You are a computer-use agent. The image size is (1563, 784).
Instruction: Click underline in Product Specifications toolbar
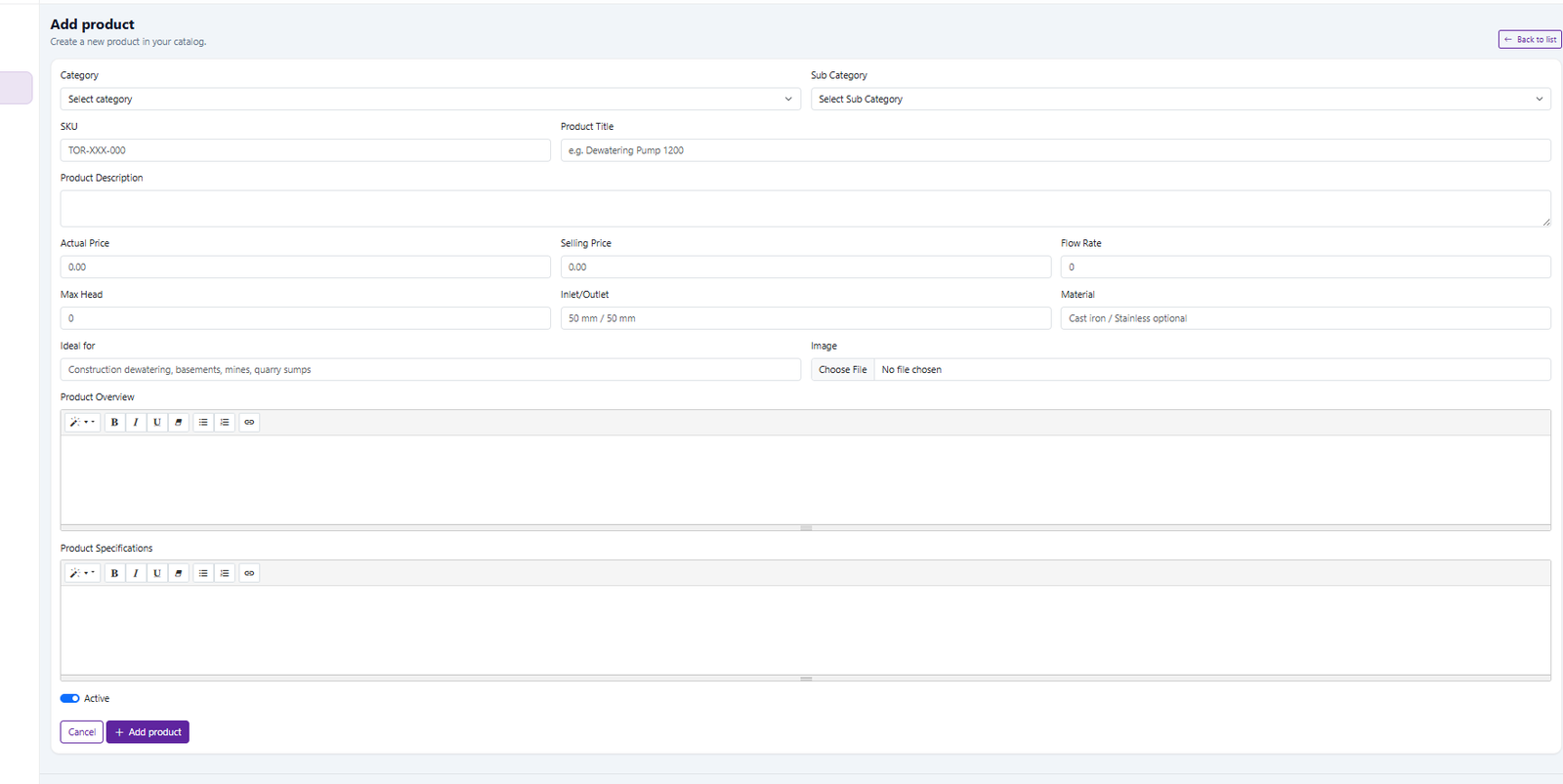click(x=157, y=573)
